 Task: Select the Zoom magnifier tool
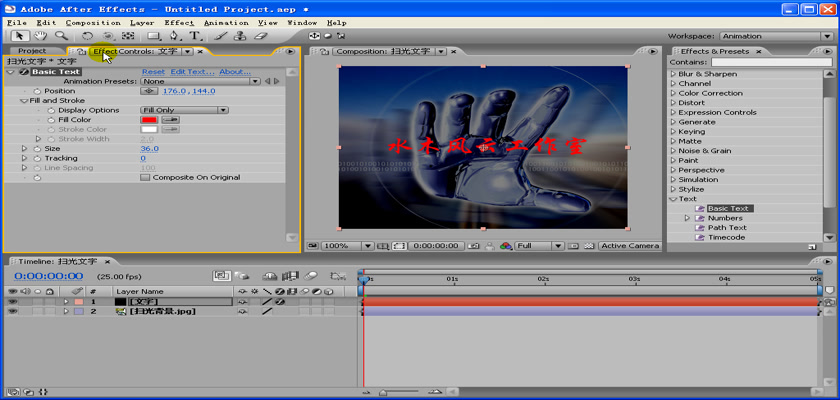coord(61,36)
